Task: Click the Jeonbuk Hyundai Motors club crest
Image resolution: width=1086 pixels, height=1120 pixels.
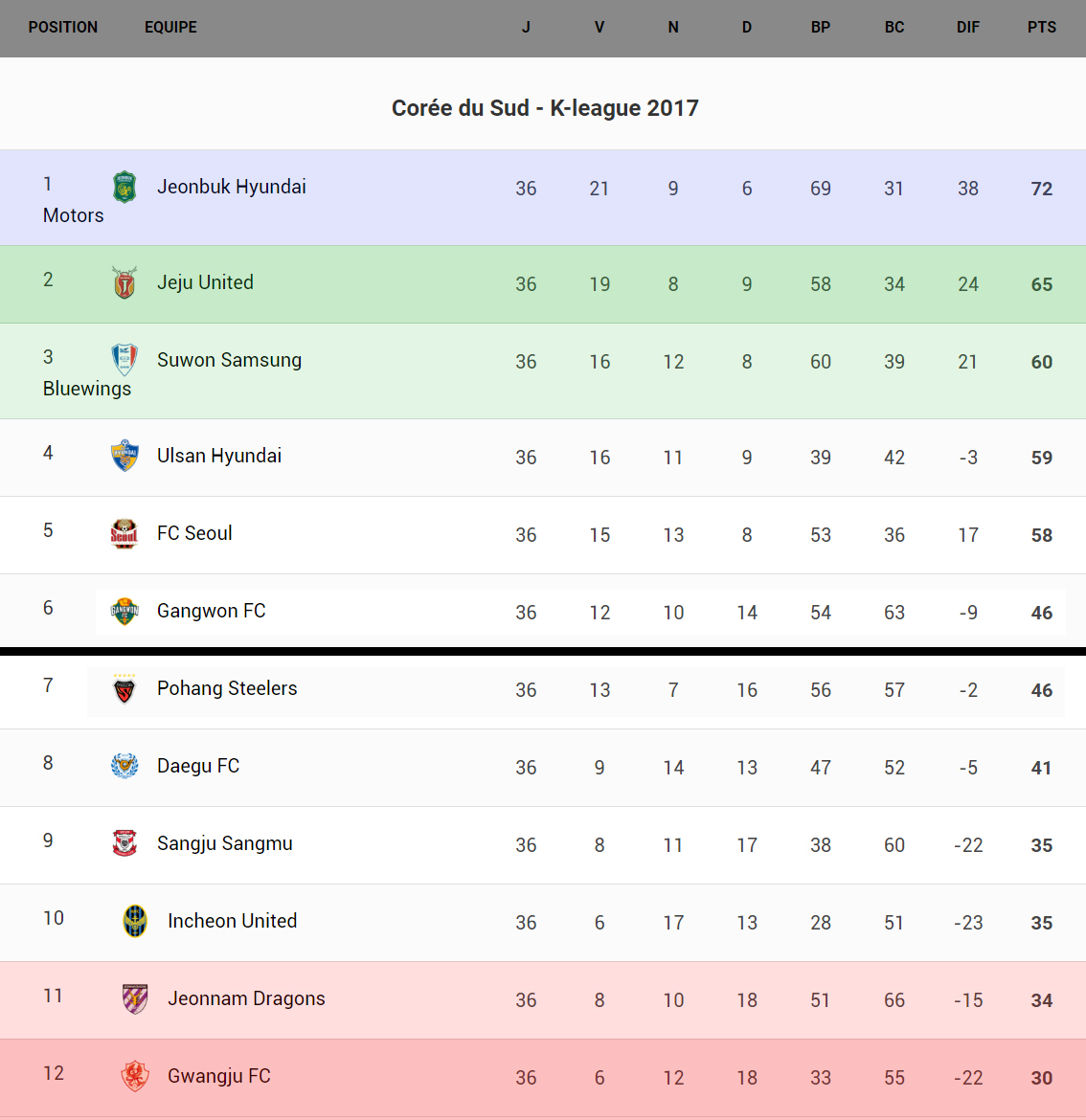Action: click(x=124, y=187)
